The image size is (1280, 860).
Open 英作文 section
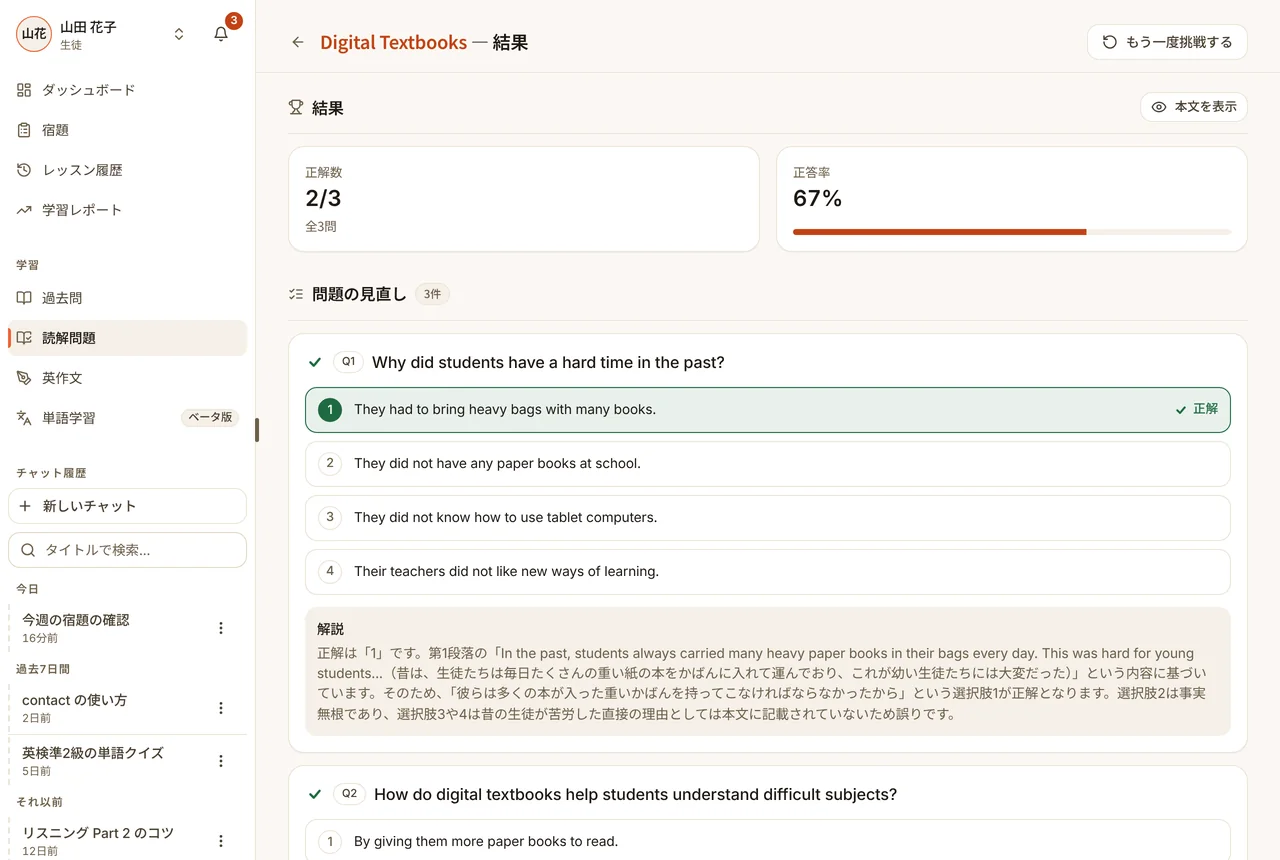coord(127,378)
